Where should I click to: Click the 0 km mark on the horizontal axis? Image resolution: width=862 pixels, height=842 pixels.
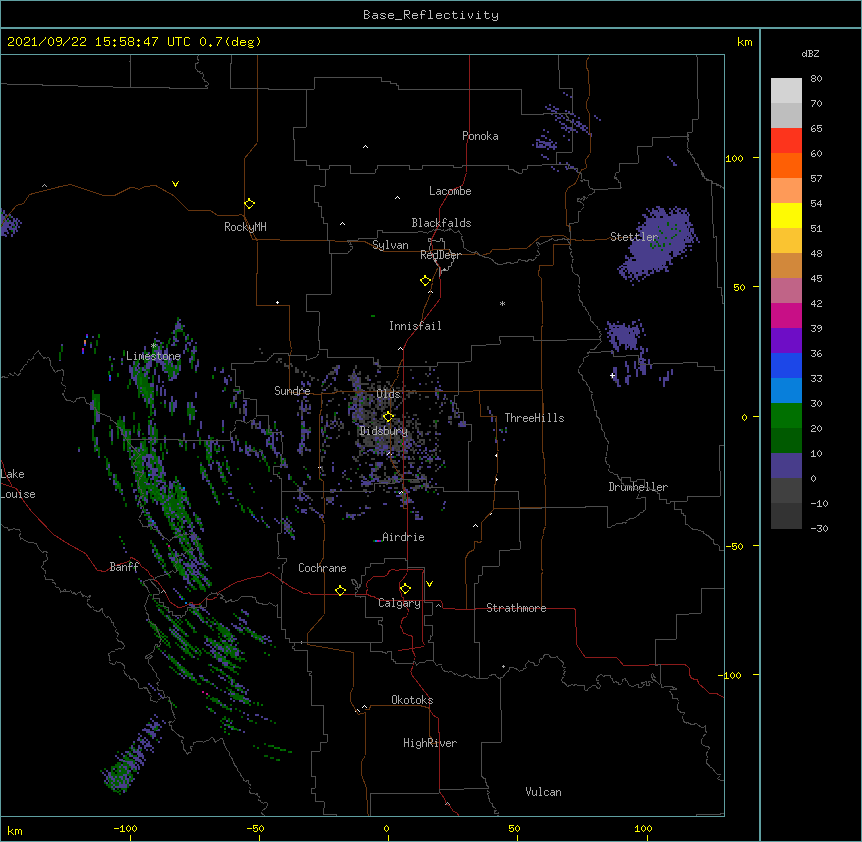386,828
